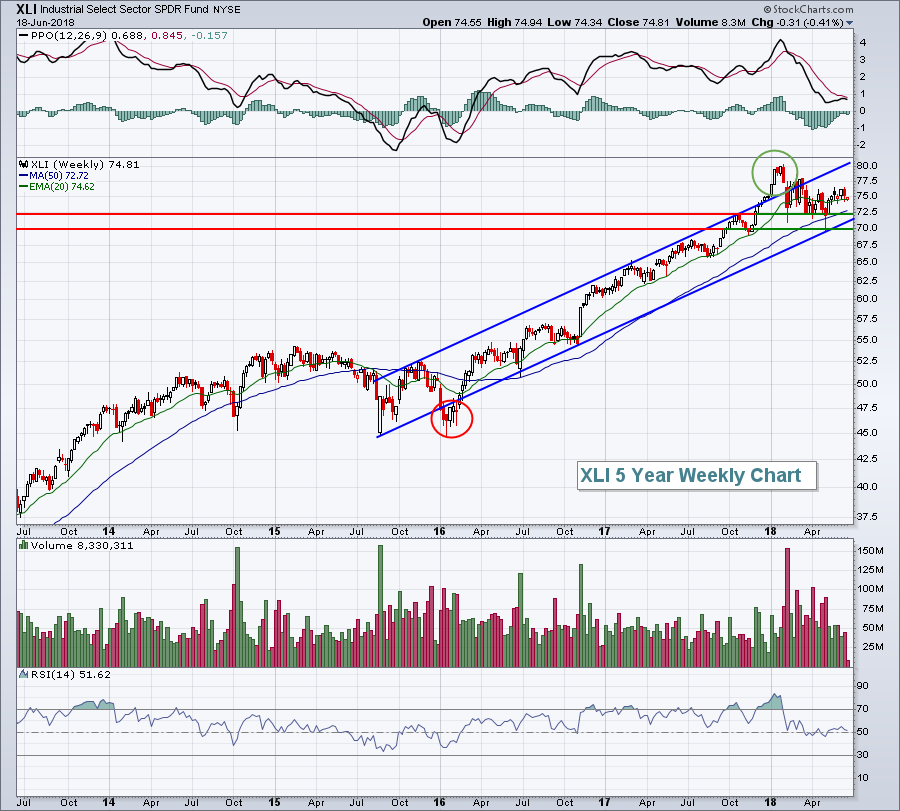Click the XLI ticker symbol title
The height and width of the screenshot is (811, 900).
point(26,9)
